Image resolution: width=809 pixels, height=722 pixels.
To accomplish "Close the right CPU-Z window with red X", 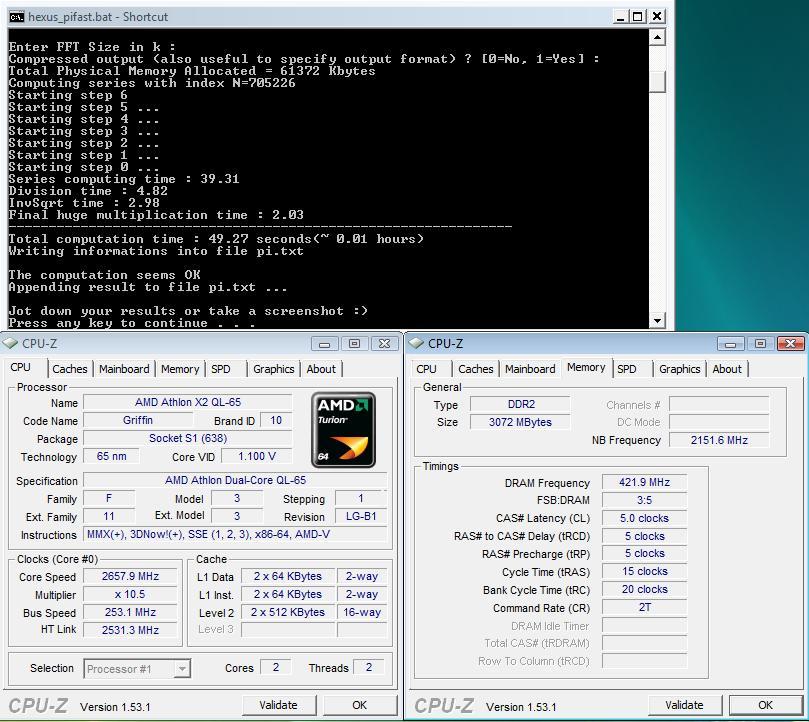I will pyautogui.click(x=790, y=344).
